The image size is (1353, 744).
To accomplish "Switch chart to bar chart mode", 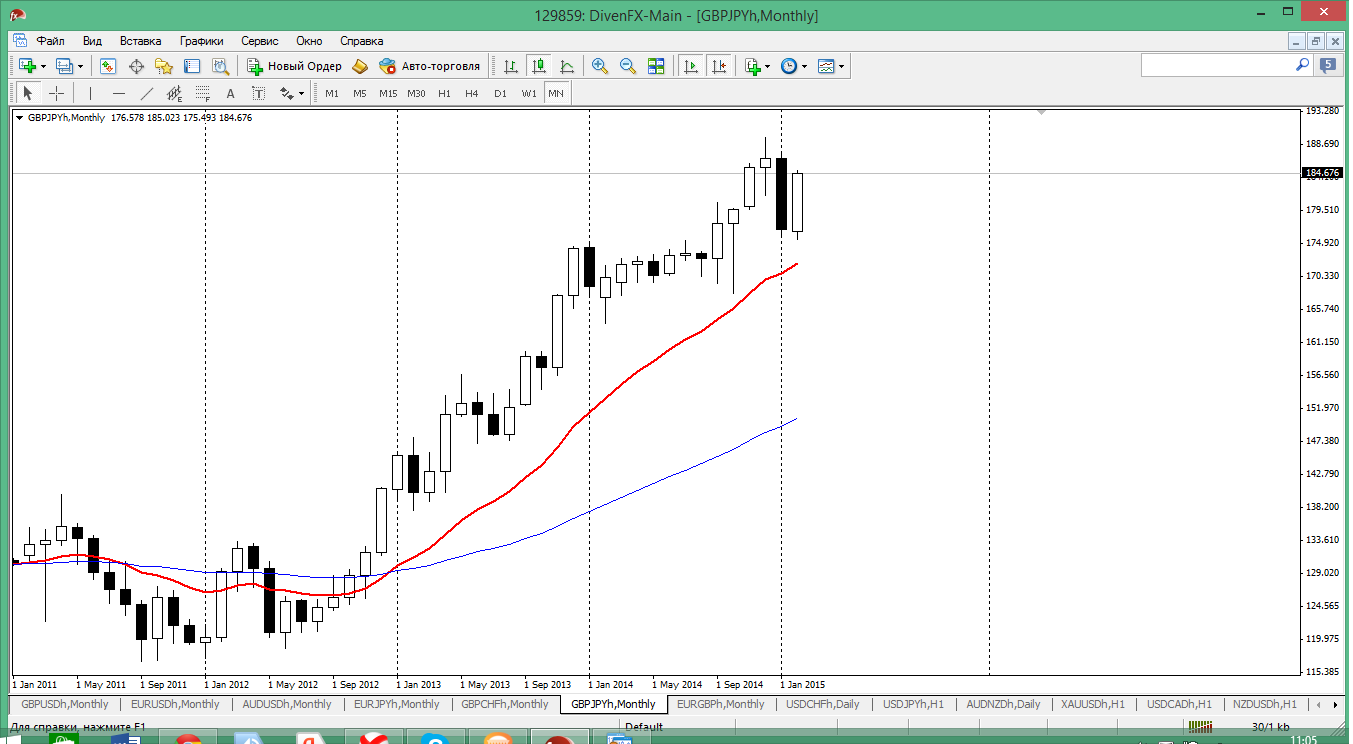I will click(x=511, y=66).
